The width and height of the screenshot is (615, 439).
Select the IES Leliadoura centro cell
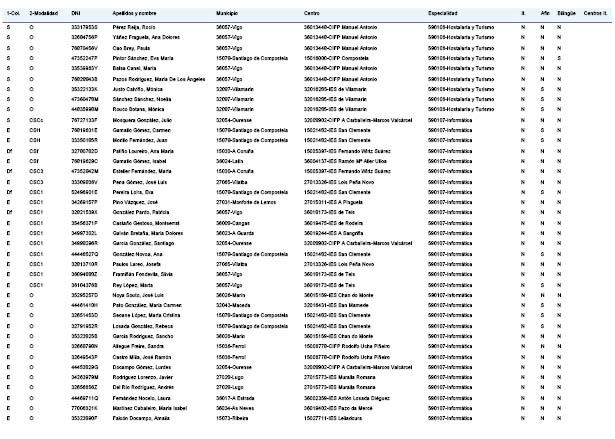[x=333, y=418]
